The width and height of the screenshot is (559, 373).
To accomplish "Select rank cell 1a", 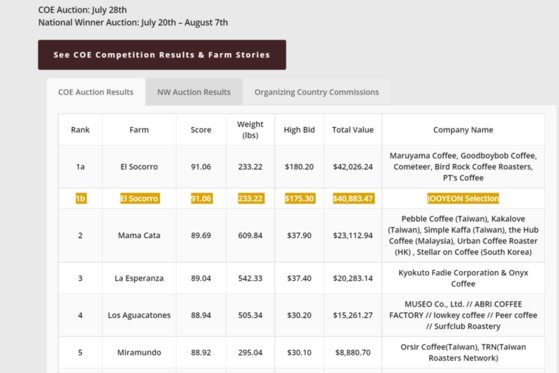I will tap(80, 167).
